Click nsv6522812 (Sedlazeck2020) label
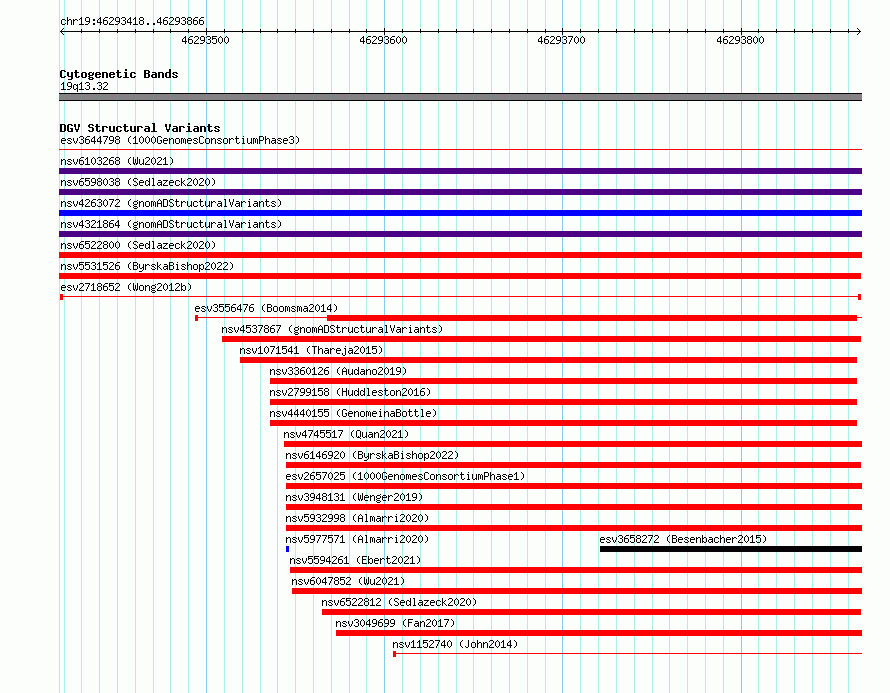 [399, 602]
